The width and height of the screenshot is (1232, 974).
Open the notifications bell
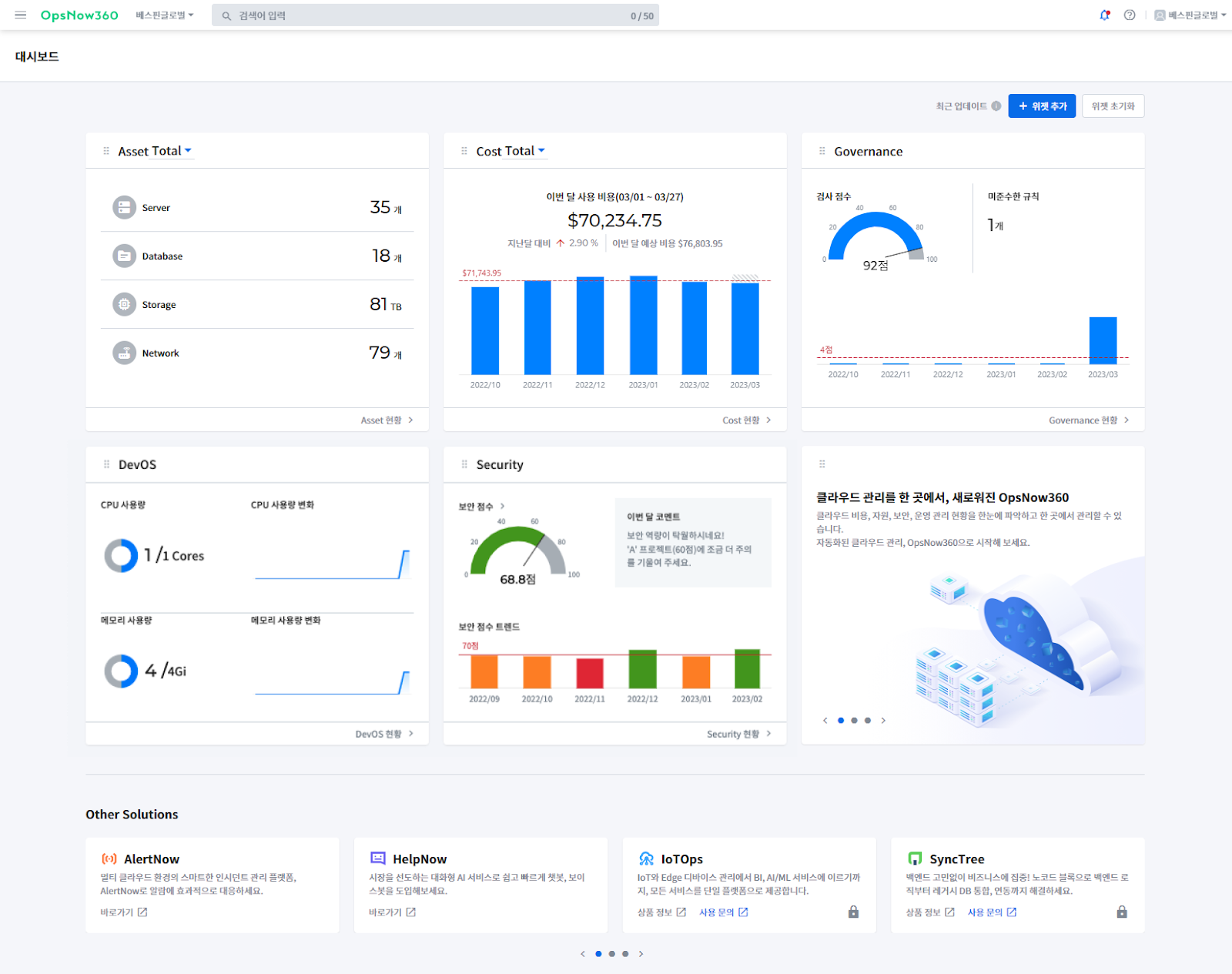(x=1105, y=15)
